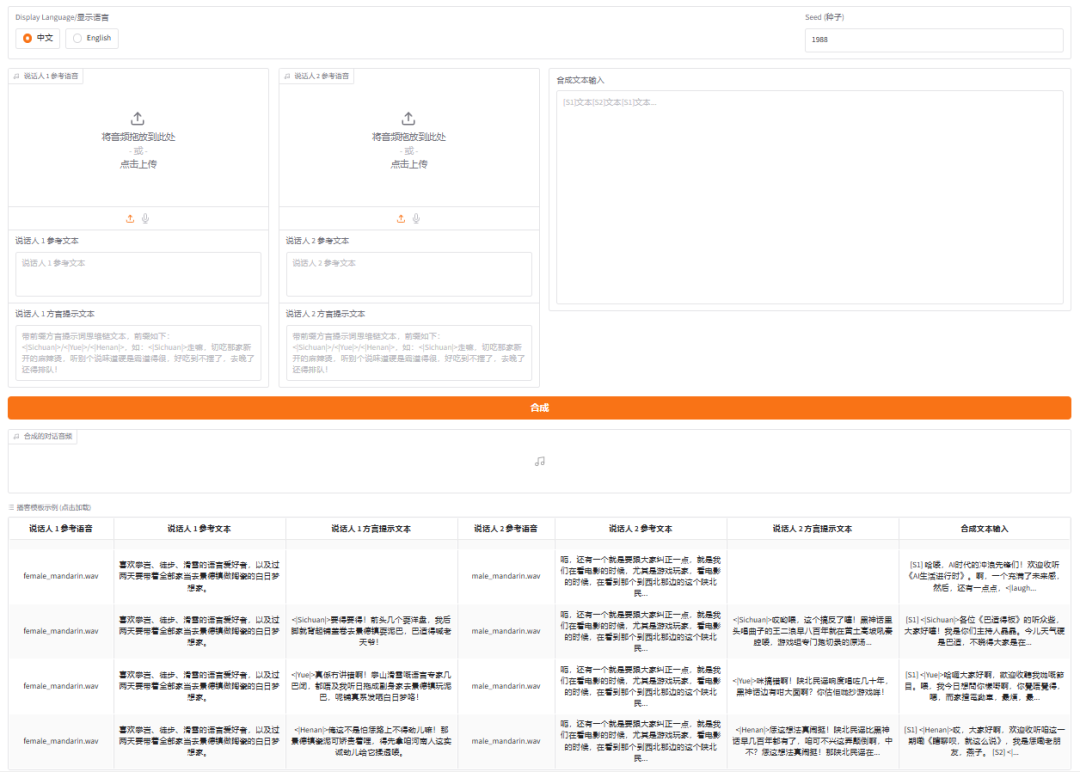The width and height of the screenshot is (1080, 772).
Task: Click speaker 1 dialect cell starting <|Henan|>俺这不是怕
Action: (371, 741)
